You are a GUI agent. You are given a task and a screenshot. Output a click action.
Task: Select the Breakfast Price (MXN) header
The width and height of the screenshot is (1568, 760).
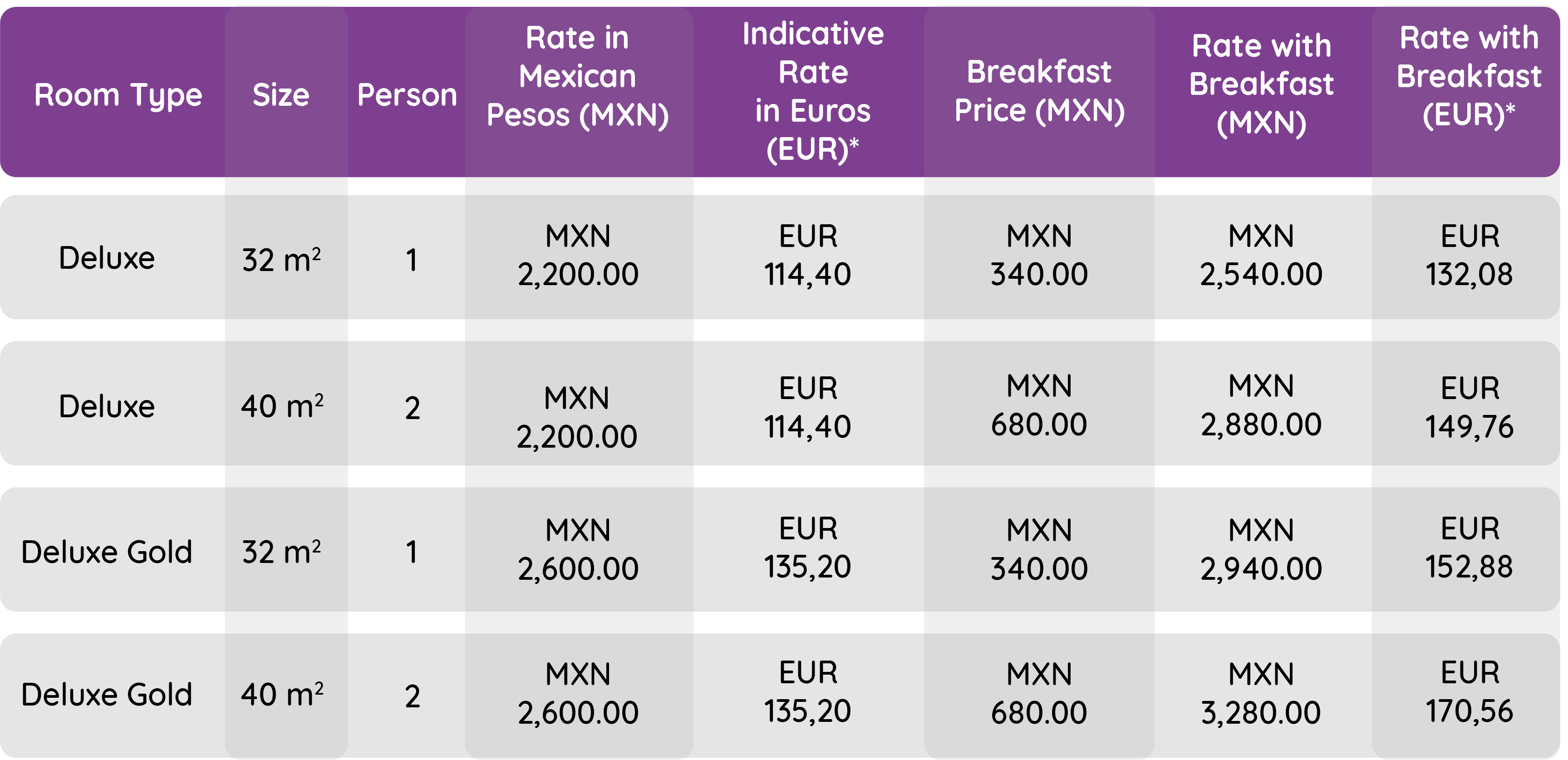[1039, 91]
